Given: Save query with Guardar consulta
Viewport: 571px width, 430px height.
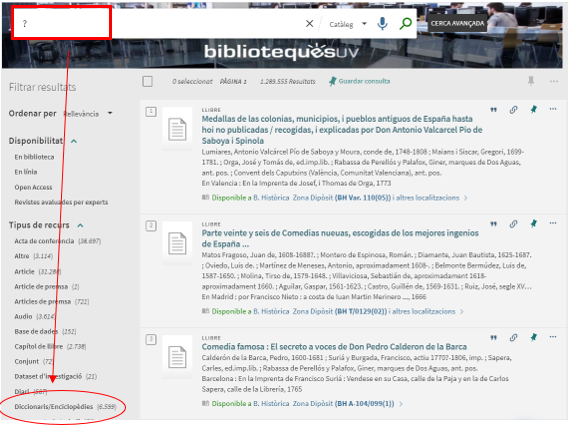Looking at the screenshot, I should [x=359, y=81].
